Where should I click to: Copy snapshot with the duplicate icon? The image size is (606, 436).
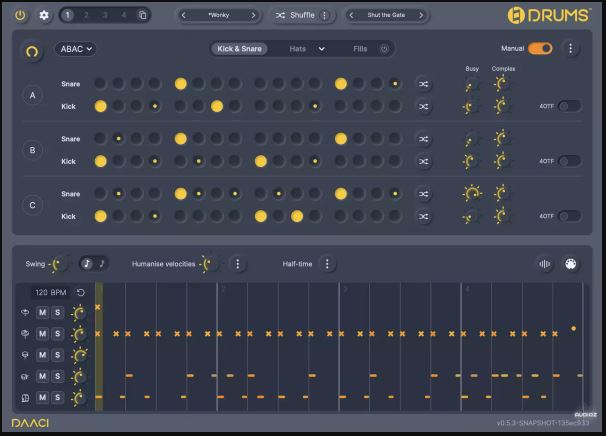(x=142, y=15)
